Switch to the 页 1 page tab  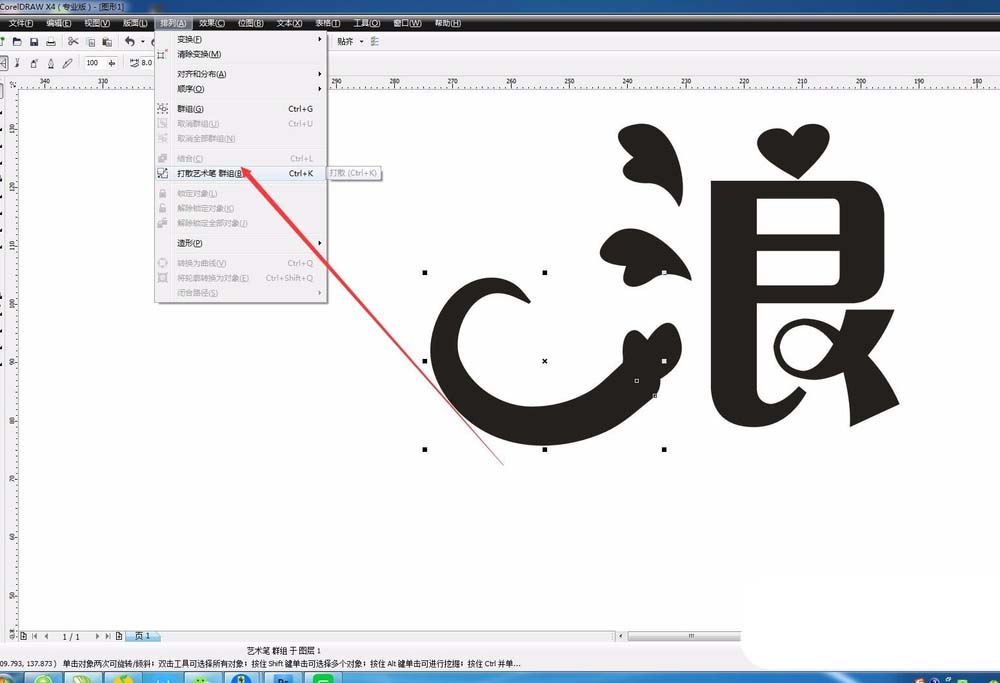point(142,636)
